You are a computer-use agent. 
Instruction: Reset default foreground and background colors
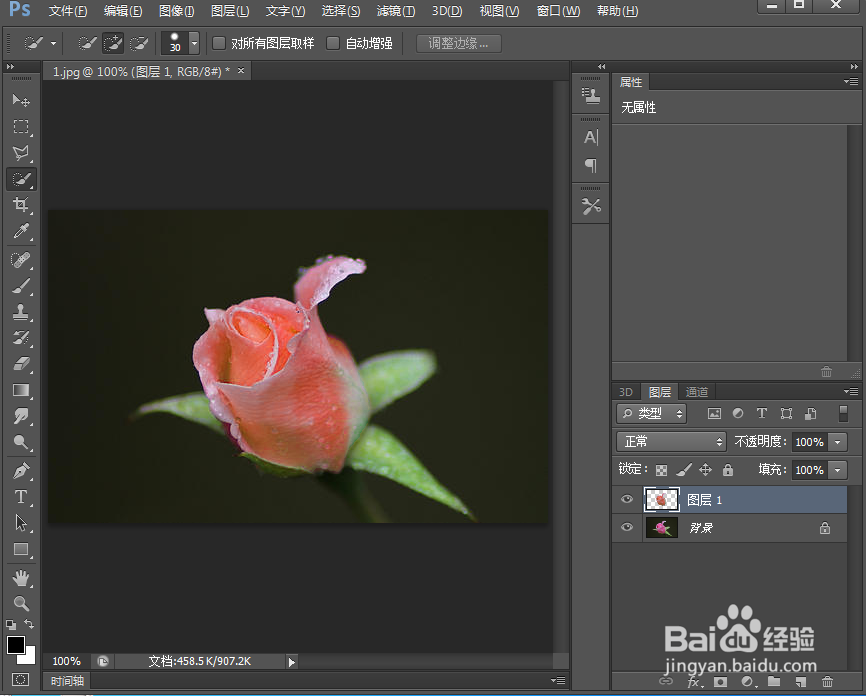[x=11, y=625]
